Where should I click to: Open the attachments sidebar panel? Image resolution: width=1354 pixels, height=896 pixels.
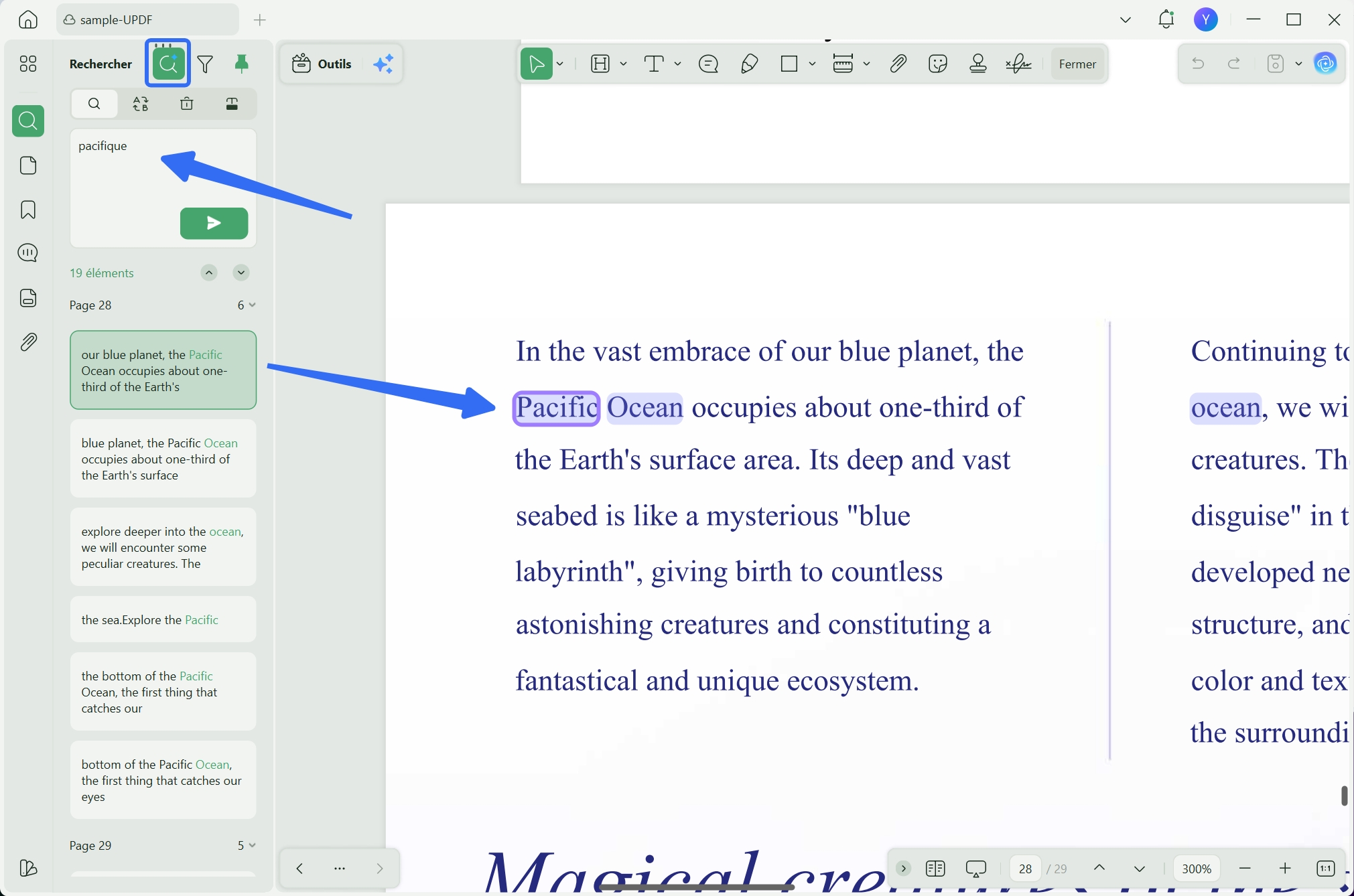[28, 342]
